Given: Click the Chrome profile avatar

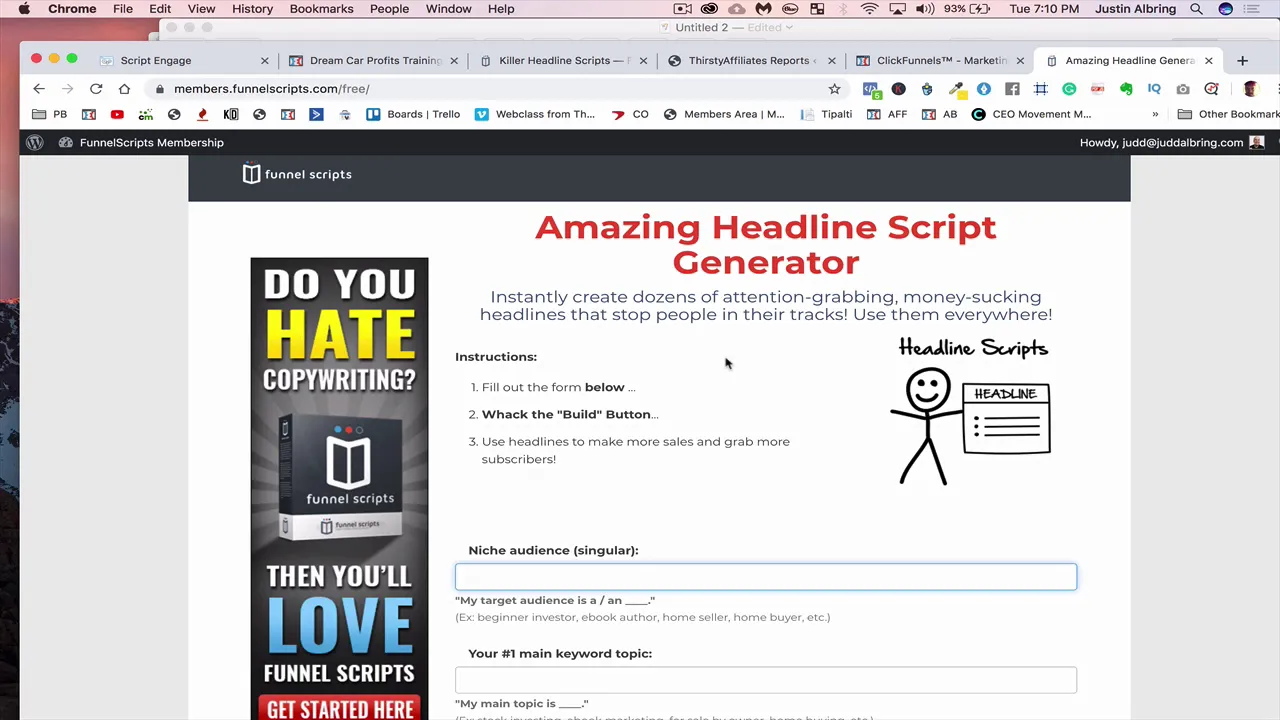Looking at the screenshot, I should [x=1250, y=89].
